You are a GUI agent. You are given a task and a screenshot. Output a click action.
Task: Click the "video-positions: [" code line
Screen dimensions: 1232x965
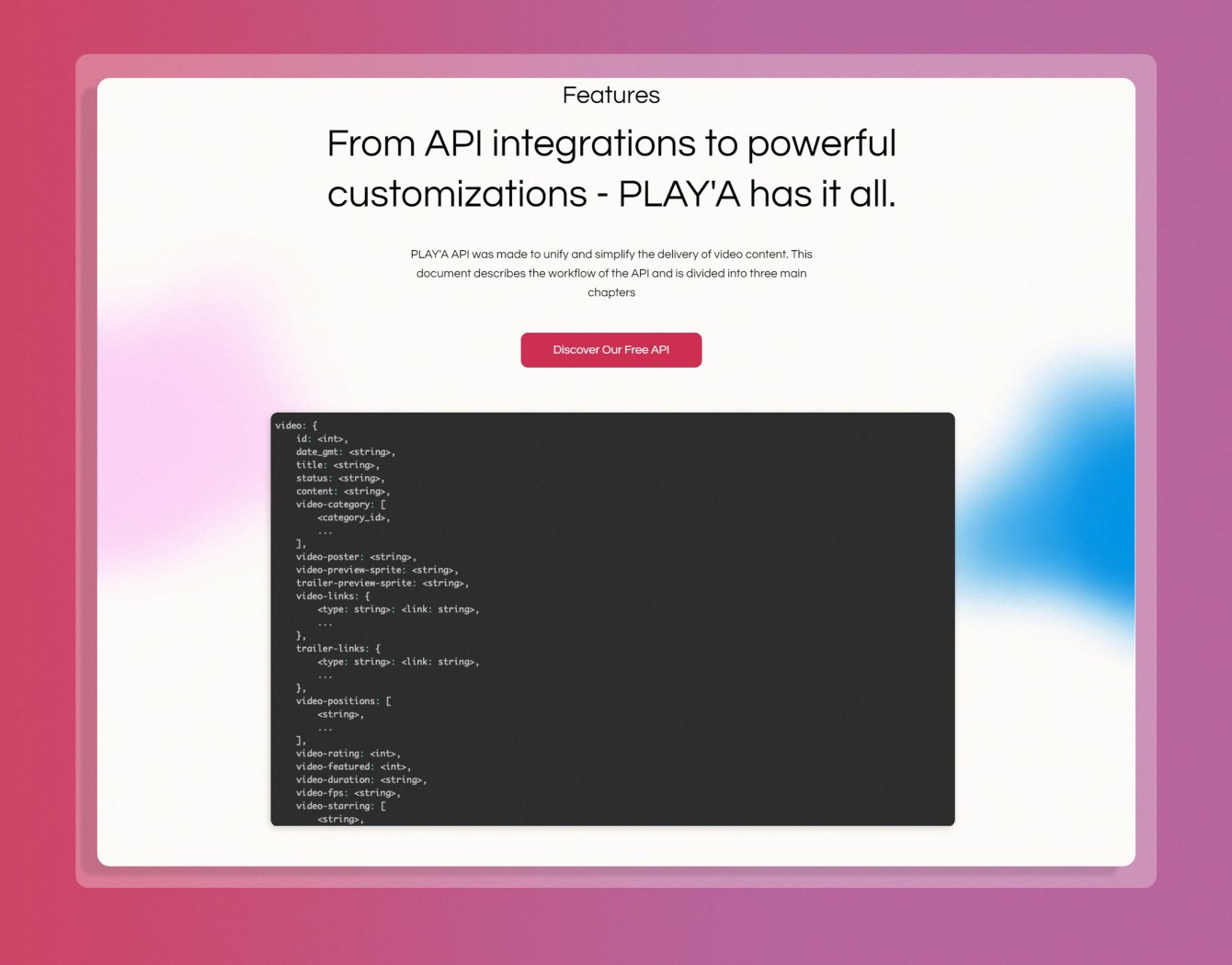344,701
